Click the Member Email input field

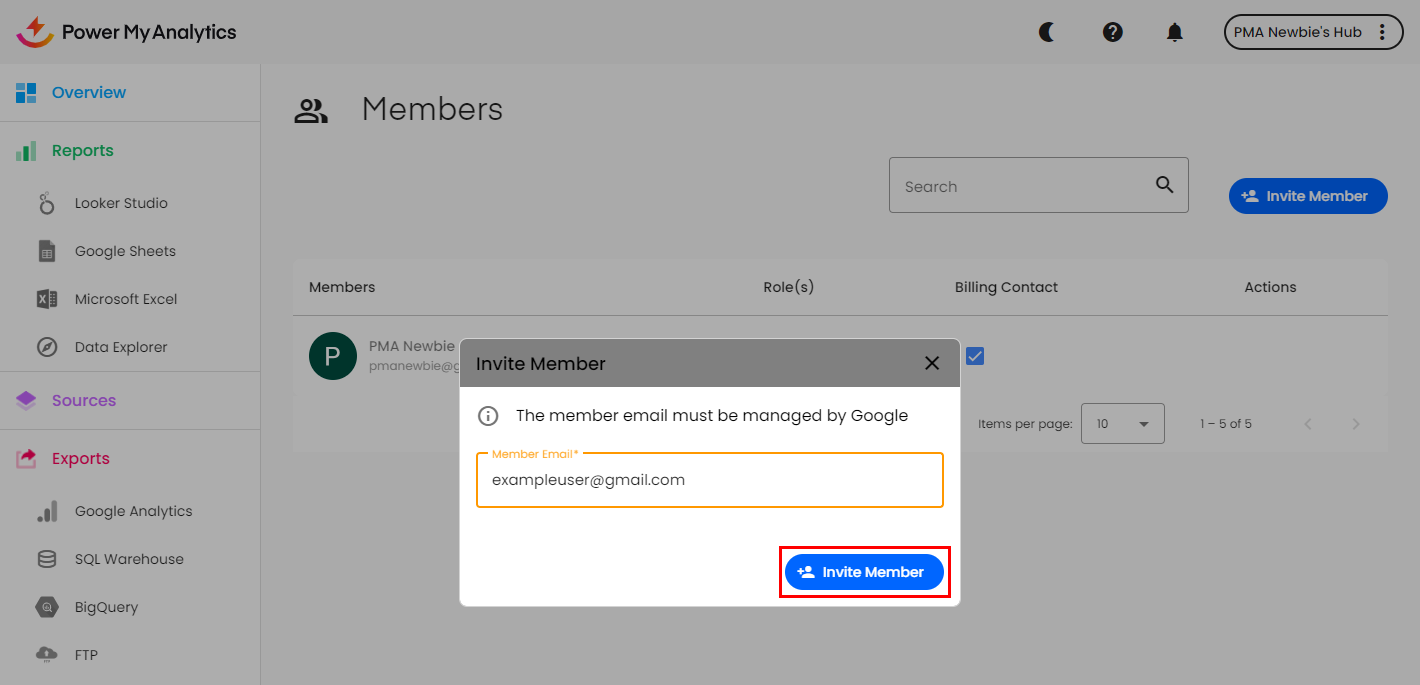pos(710,480)
